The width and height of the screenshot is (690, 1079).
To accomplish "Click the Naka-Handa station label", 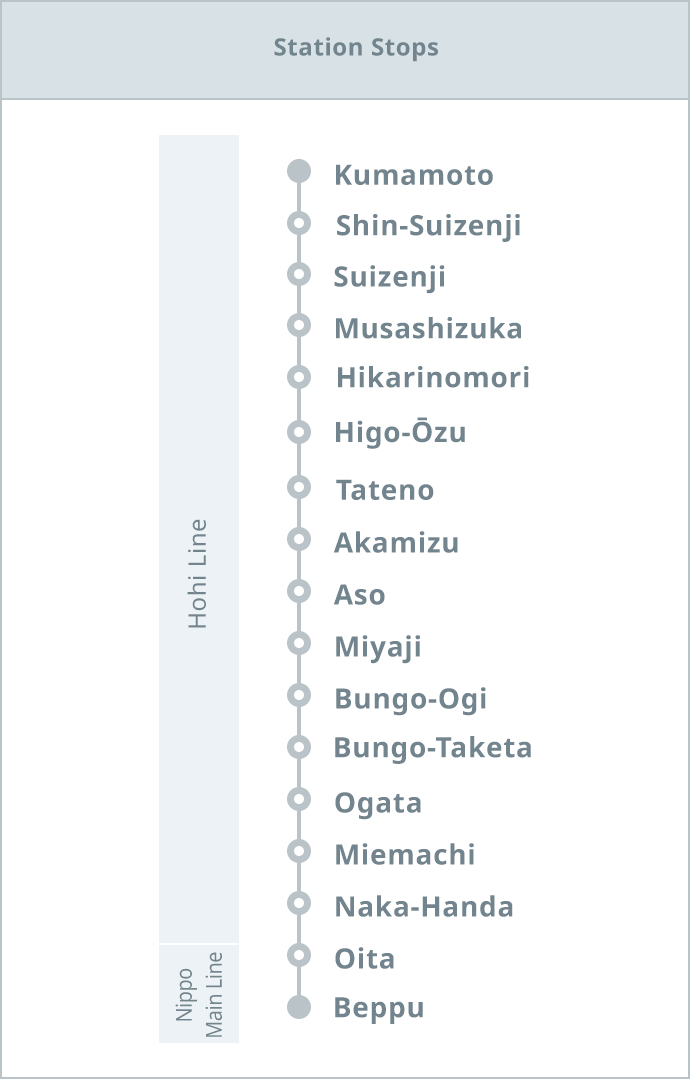I will pos(424,906).
